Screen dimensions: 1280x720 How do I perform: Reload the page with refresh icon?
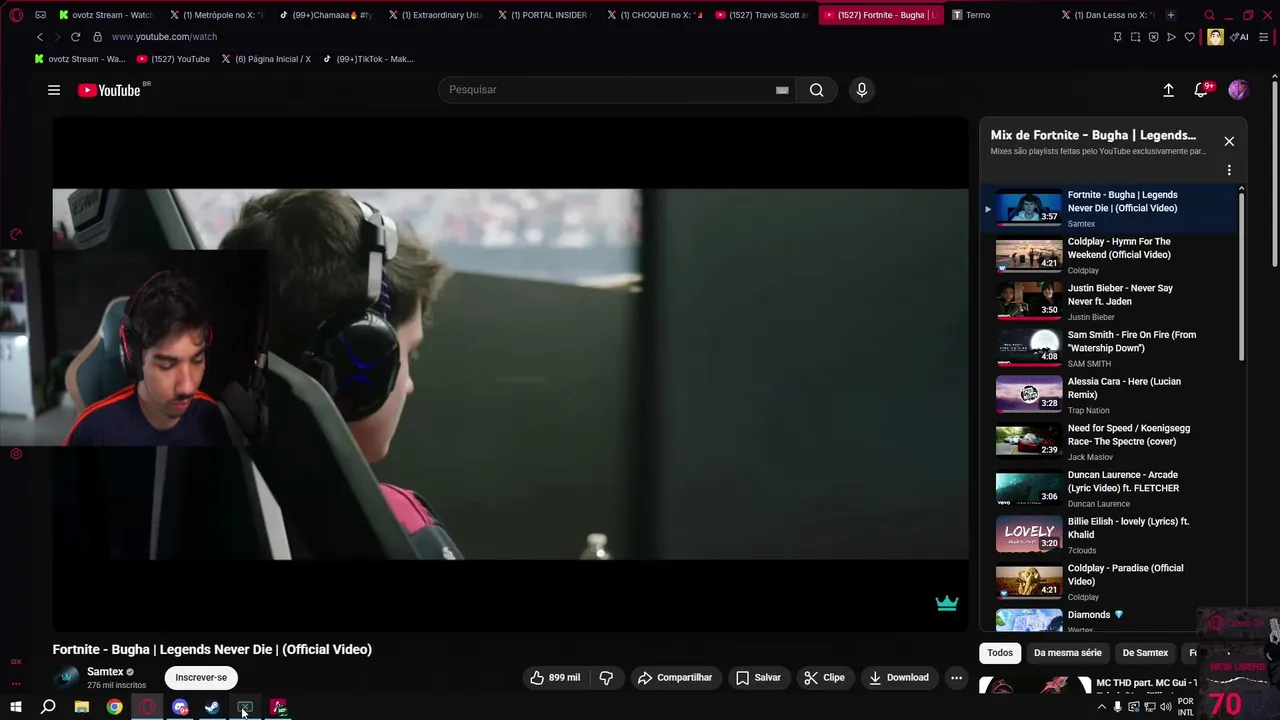[75, 37]
